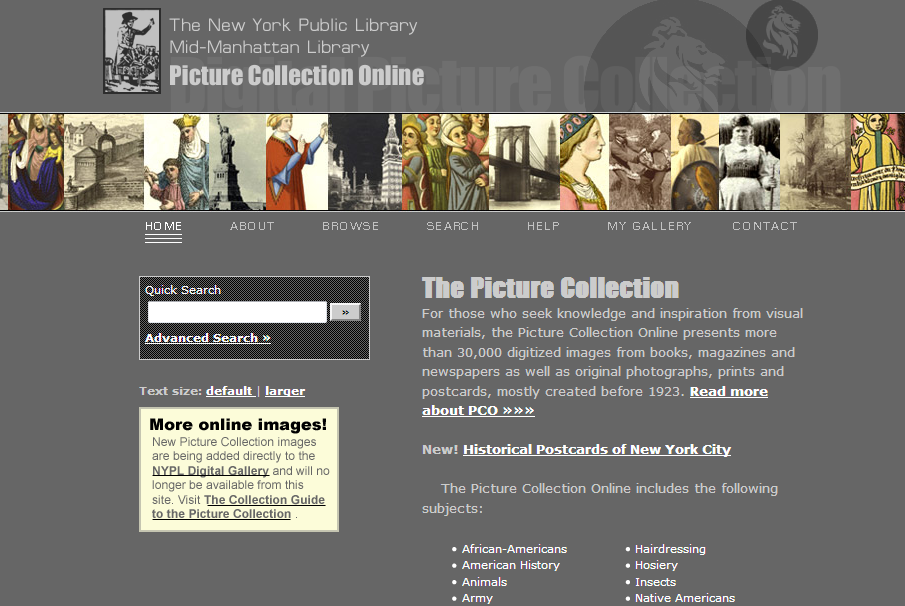Click the small lion emblem in header
905x606 pixels.
781,35
